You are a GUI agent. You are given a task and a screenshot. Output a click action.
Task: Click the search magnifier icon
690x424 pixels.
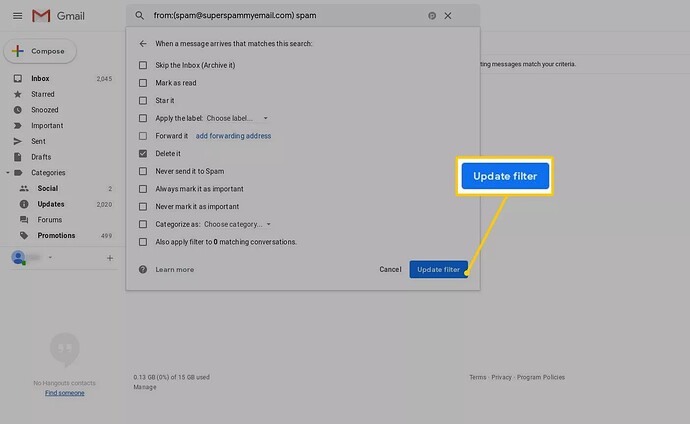click(141, 16)
